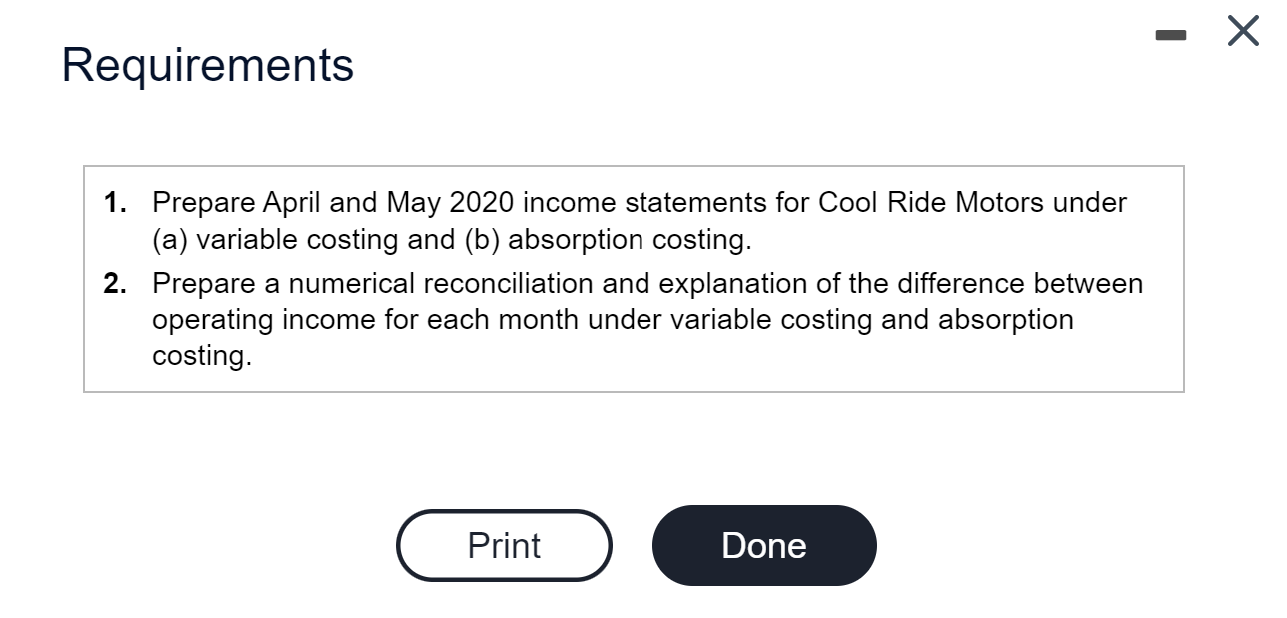
Task: Click the Requirements heading
Action: [x=207, y=66]
